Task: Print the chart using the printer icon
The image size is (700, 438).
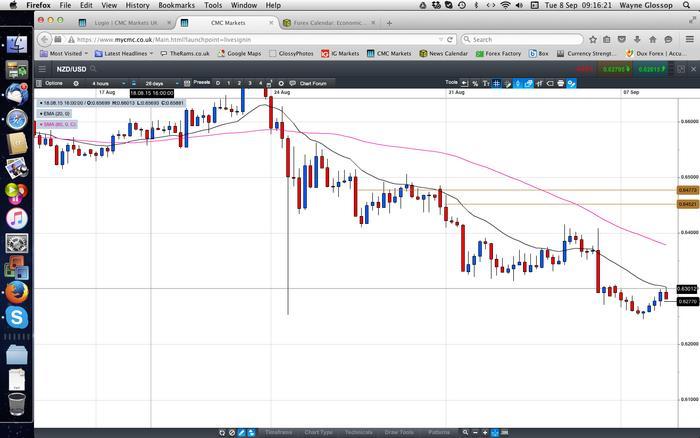Action: point(561,83)
